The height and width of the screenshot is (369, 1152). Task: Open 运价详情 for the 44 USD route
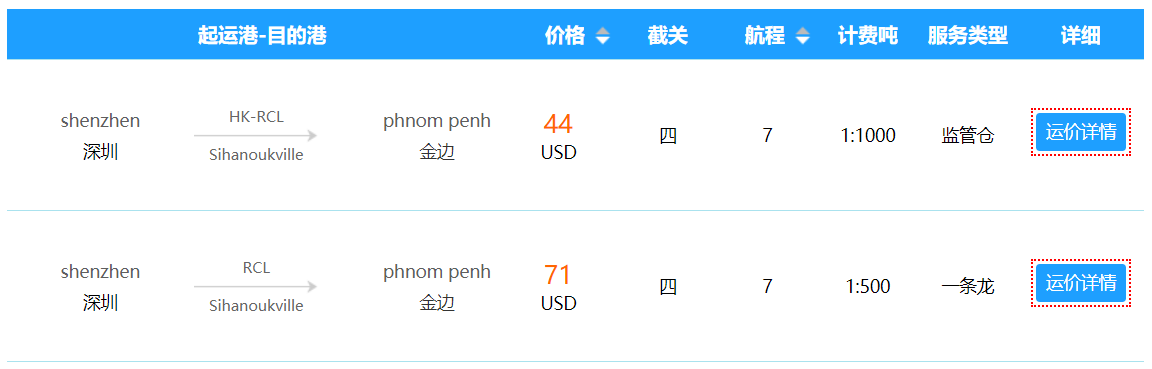tap(1081, 132)
